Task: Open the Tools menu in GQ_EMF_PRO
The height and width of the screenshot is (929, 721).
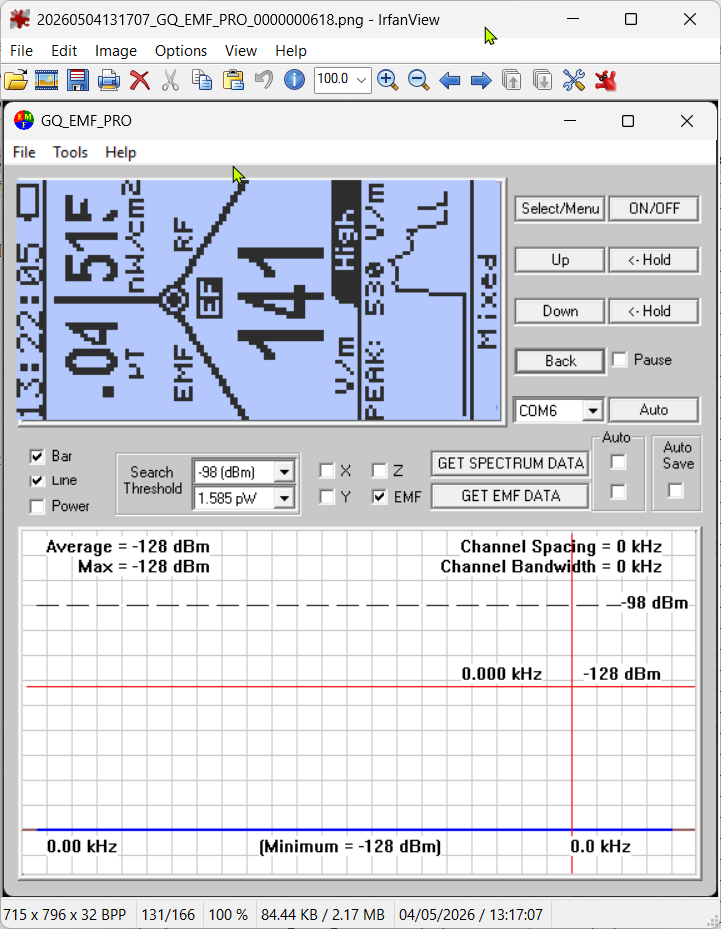Action: tap(70, 153)
